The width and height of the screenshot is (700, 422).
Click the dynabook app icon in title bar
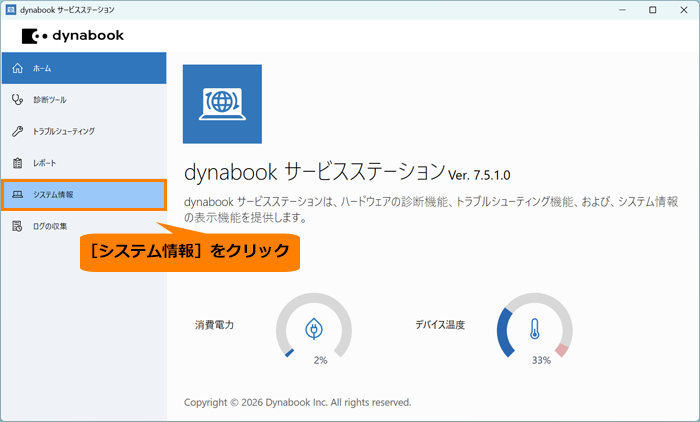click(11, 10)
